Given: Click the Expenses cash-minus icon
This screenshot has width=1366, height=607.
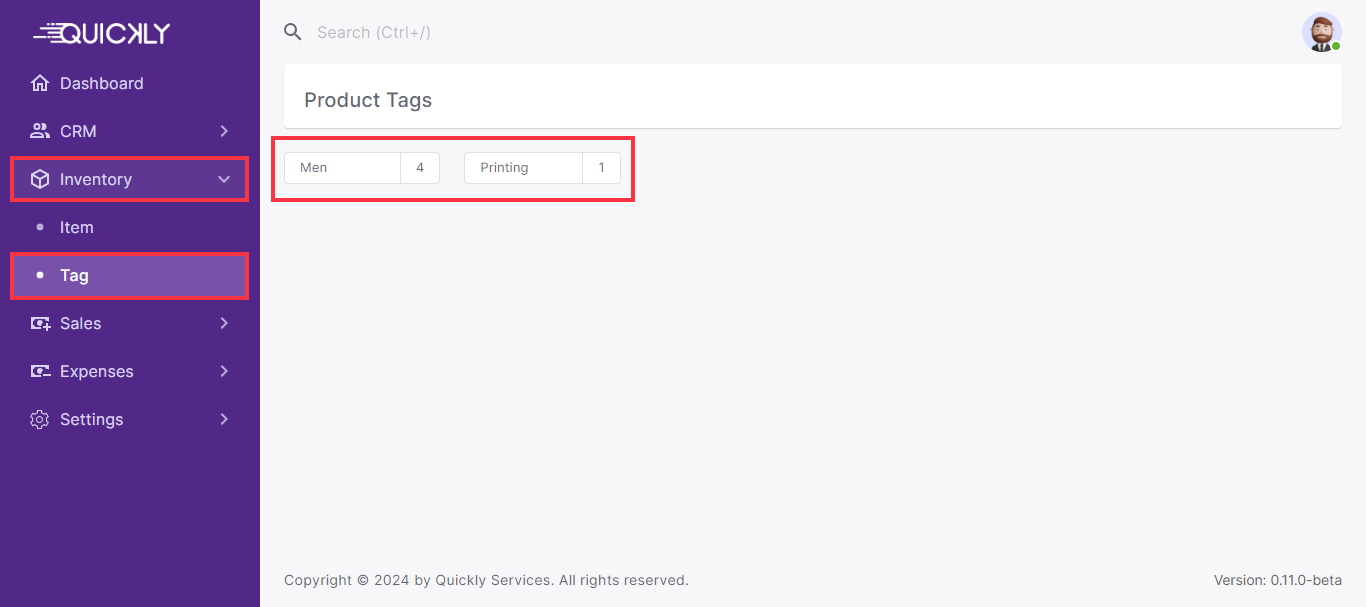Looking at the screenshot, I should 40,371.
